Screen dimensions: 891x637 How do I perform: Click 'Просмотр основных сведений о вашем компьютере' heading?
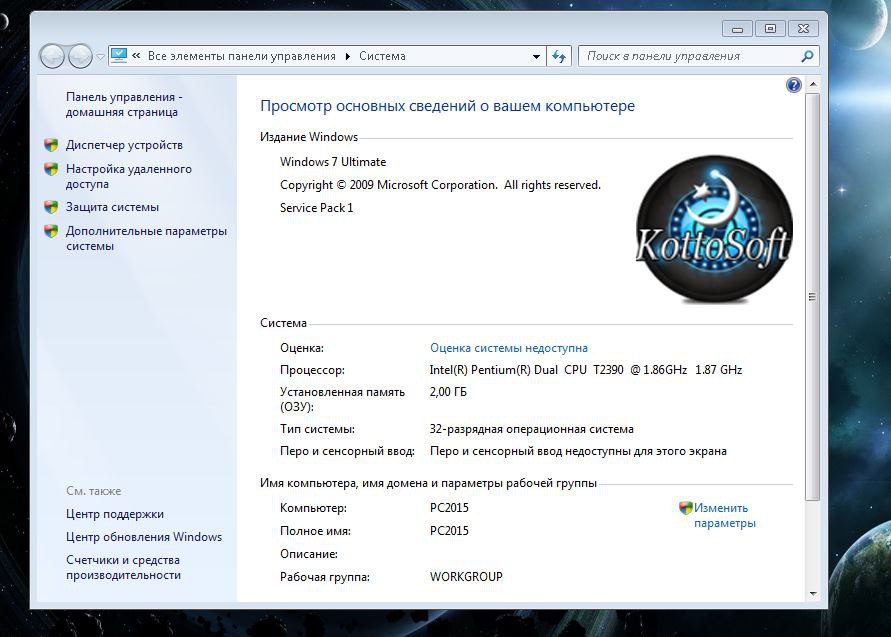447,106
